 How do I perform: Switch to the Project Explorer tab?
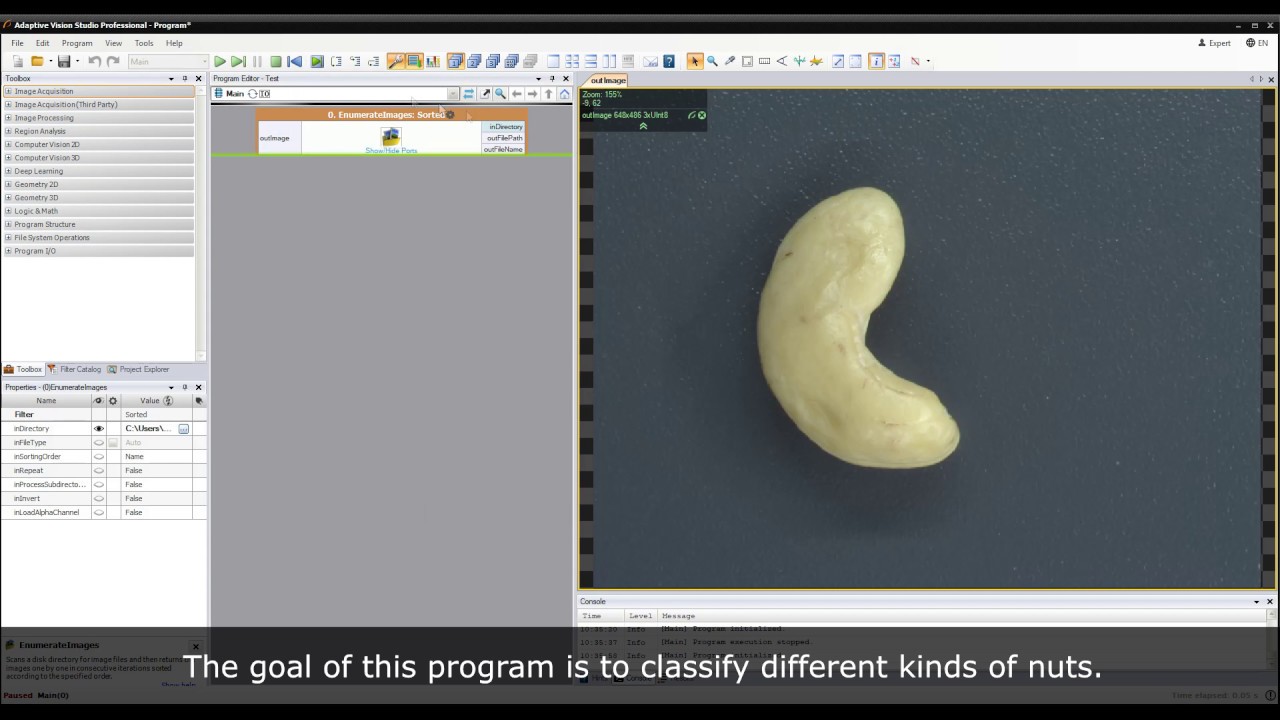138,369
